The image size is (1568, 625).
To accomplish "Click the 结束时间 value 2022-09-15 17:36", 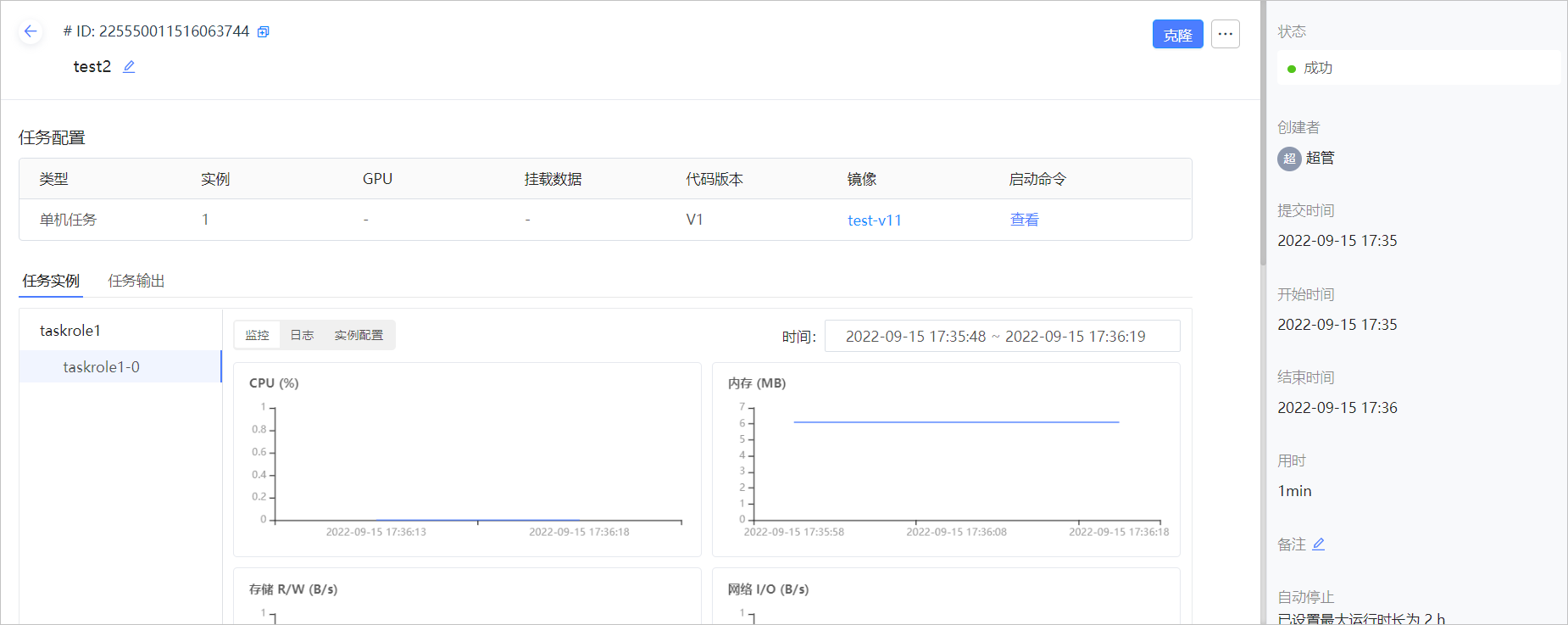I will [x=1337, y=409].
